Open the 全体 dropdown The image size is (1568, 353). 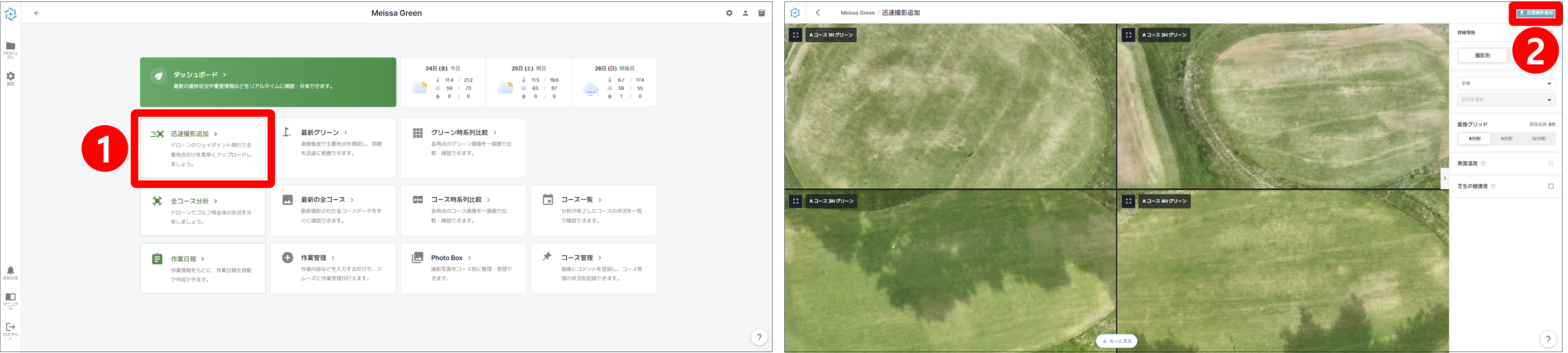tap(1505, 83)
